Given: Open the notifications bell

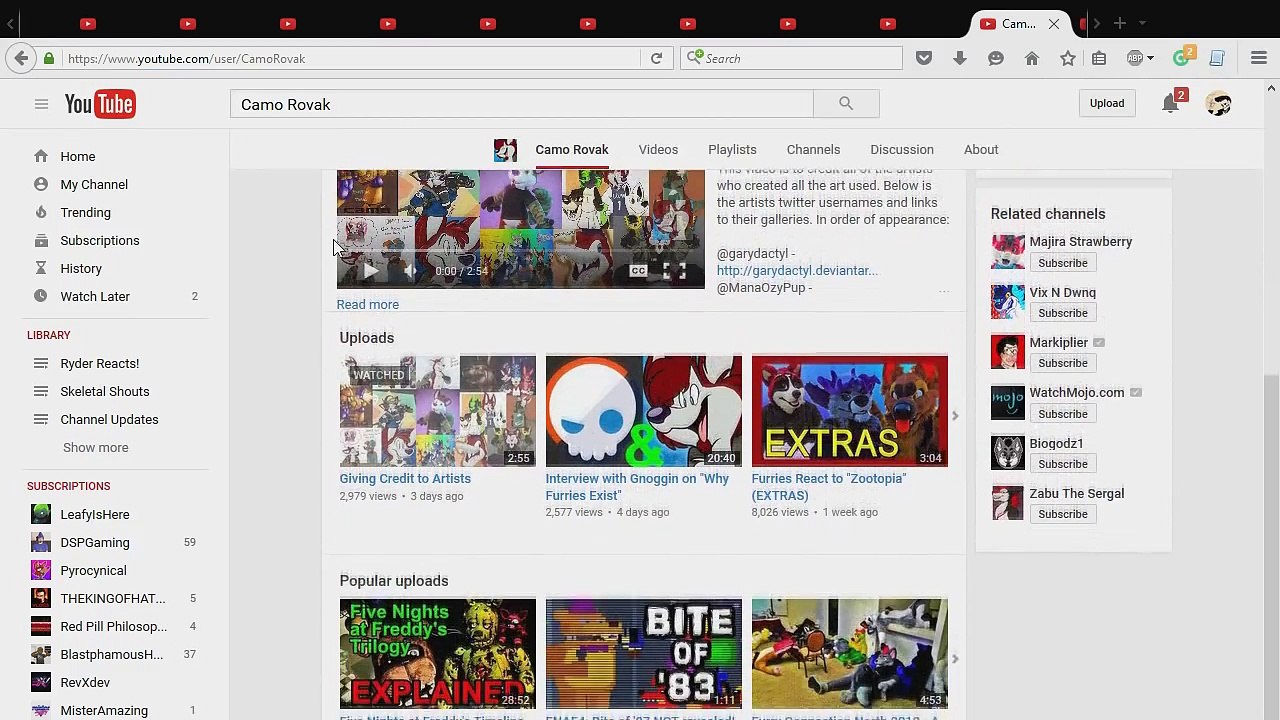Looking at the screenshot, I should coord(1170,103).
